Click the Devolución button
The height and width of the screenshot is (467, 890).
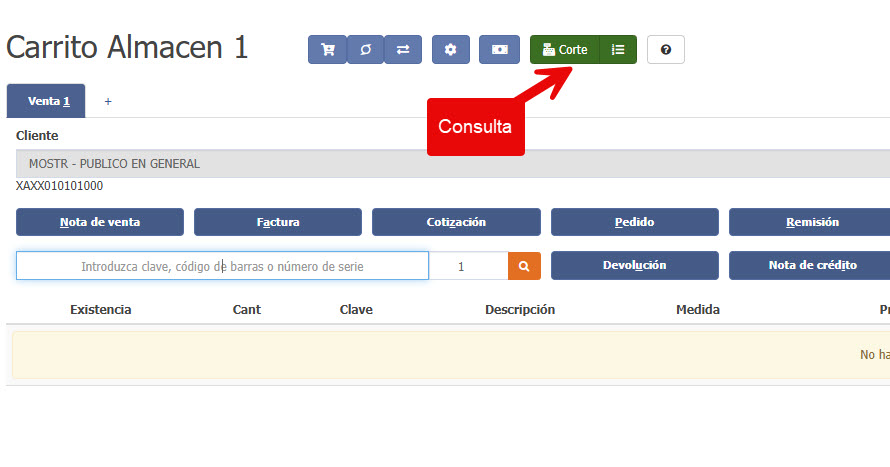(x=634, y=266)
